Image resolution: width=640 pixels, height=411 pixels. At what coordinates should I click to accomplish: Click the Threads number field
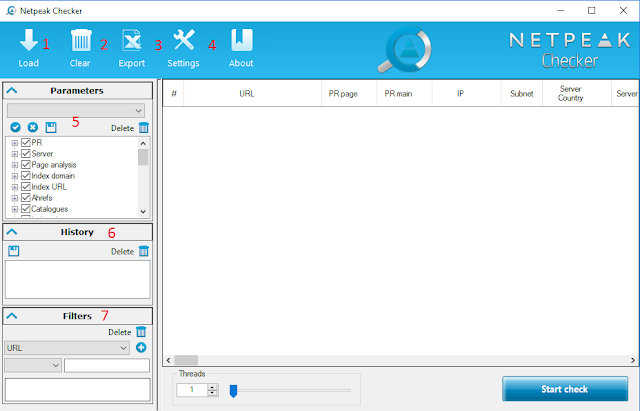pyautogui.click(x=192, y=390)
